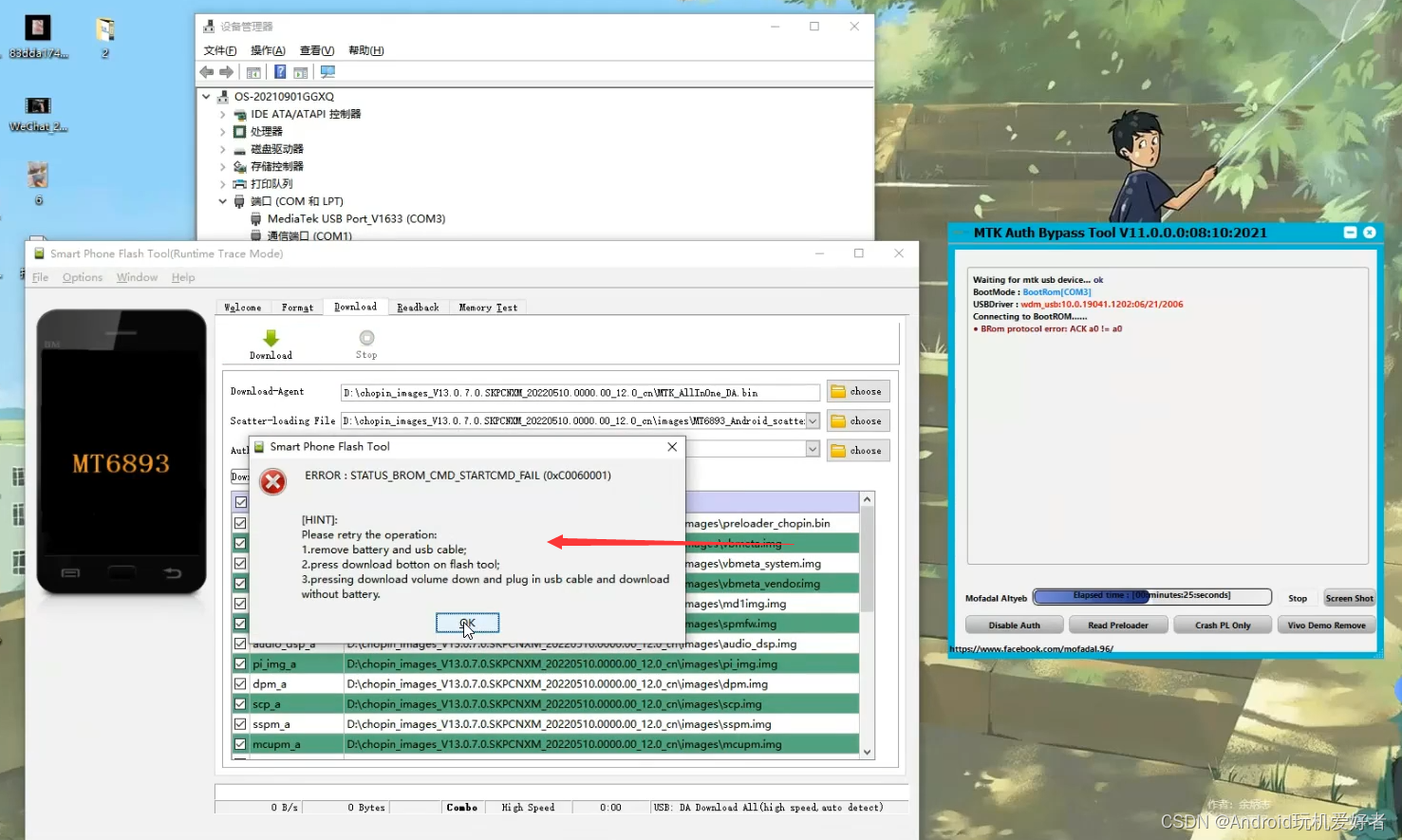Uncheck the dpm_a partition checkbox
The height and width of the screenshot is (840, 1402).
pos(240,684)
